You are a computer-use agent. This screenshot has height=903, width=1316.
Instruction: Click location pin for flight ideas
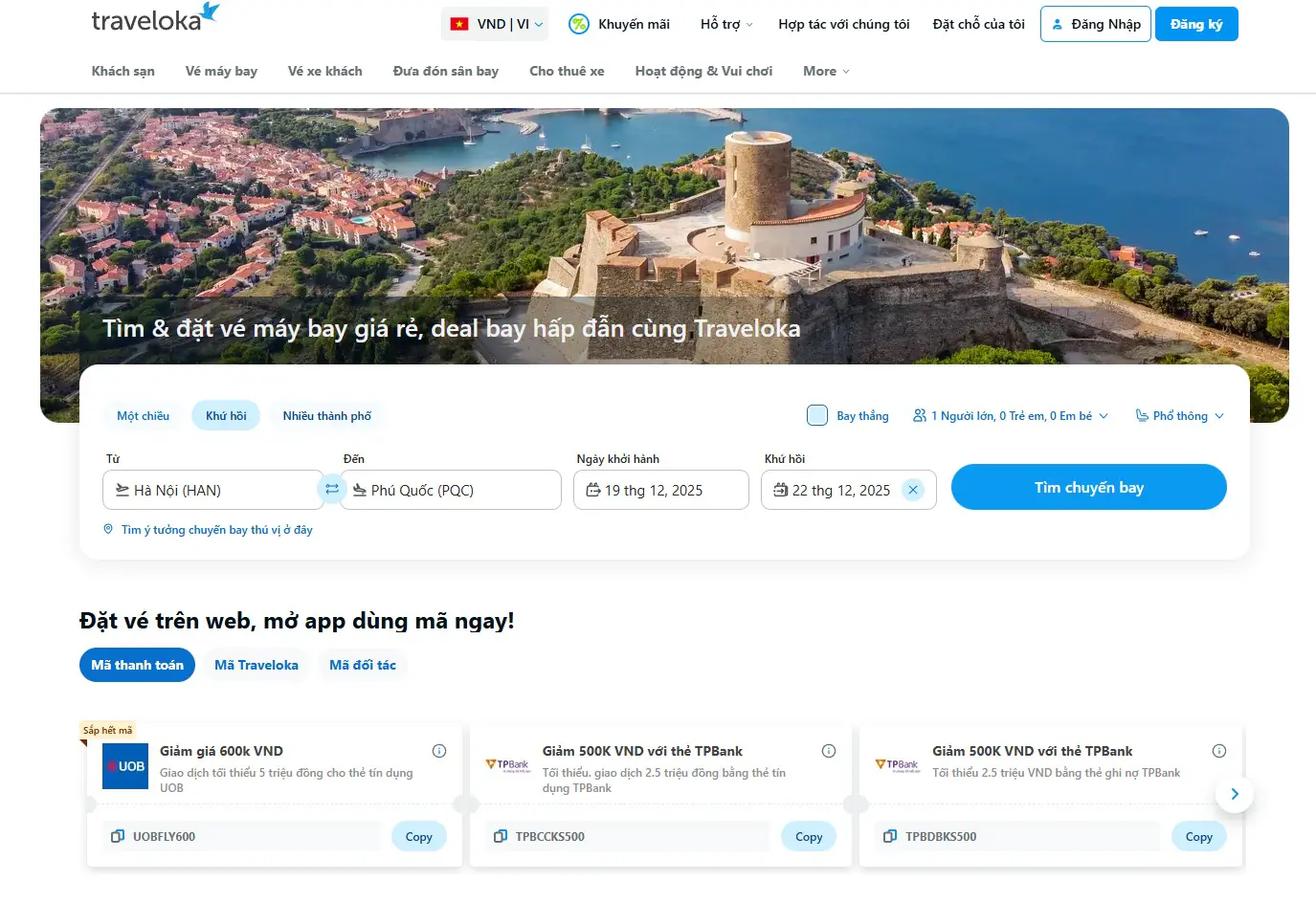108,529
